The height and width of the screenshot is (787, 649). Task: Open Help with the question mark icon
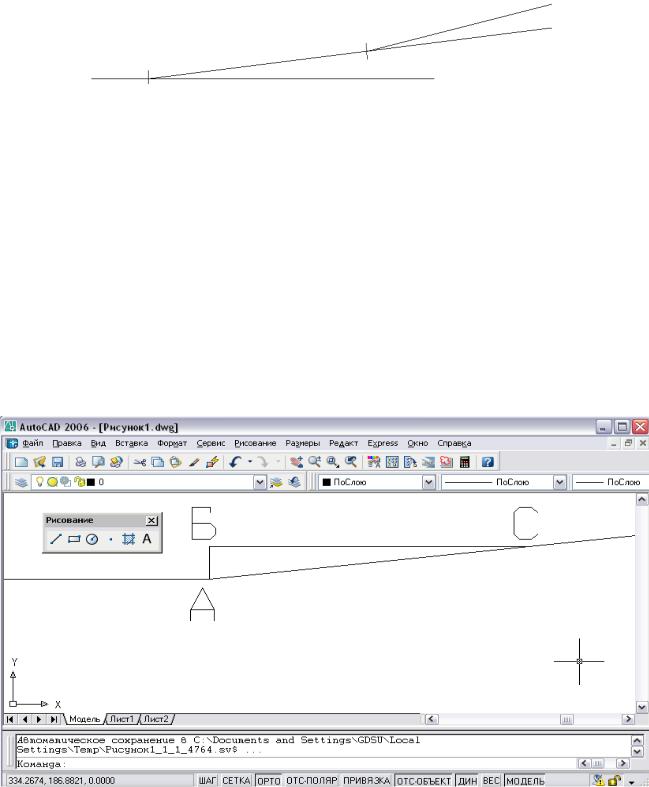[487, 462]
